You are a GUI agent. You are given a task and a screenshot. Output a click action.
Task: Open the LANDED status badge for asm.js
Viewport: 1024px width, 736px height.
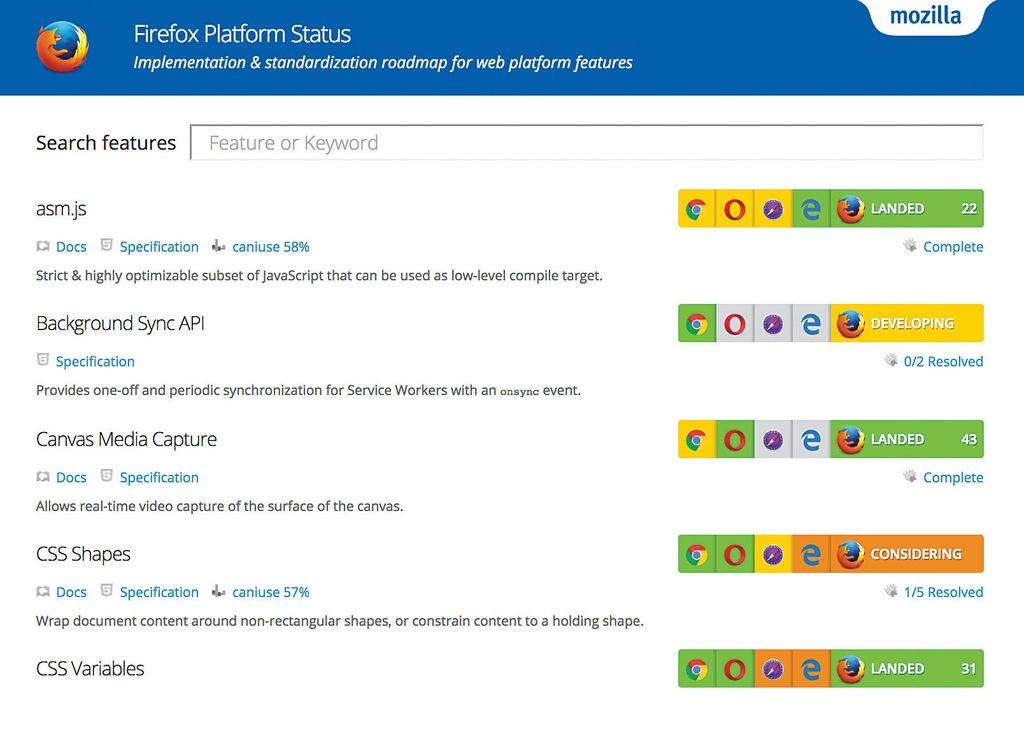click(x=897, y=208)
